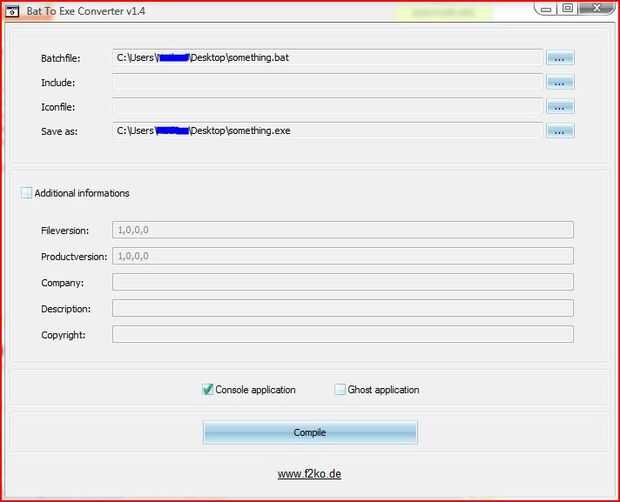
Task: Open the www.f2ko.de link
Action: pos(310,474)
